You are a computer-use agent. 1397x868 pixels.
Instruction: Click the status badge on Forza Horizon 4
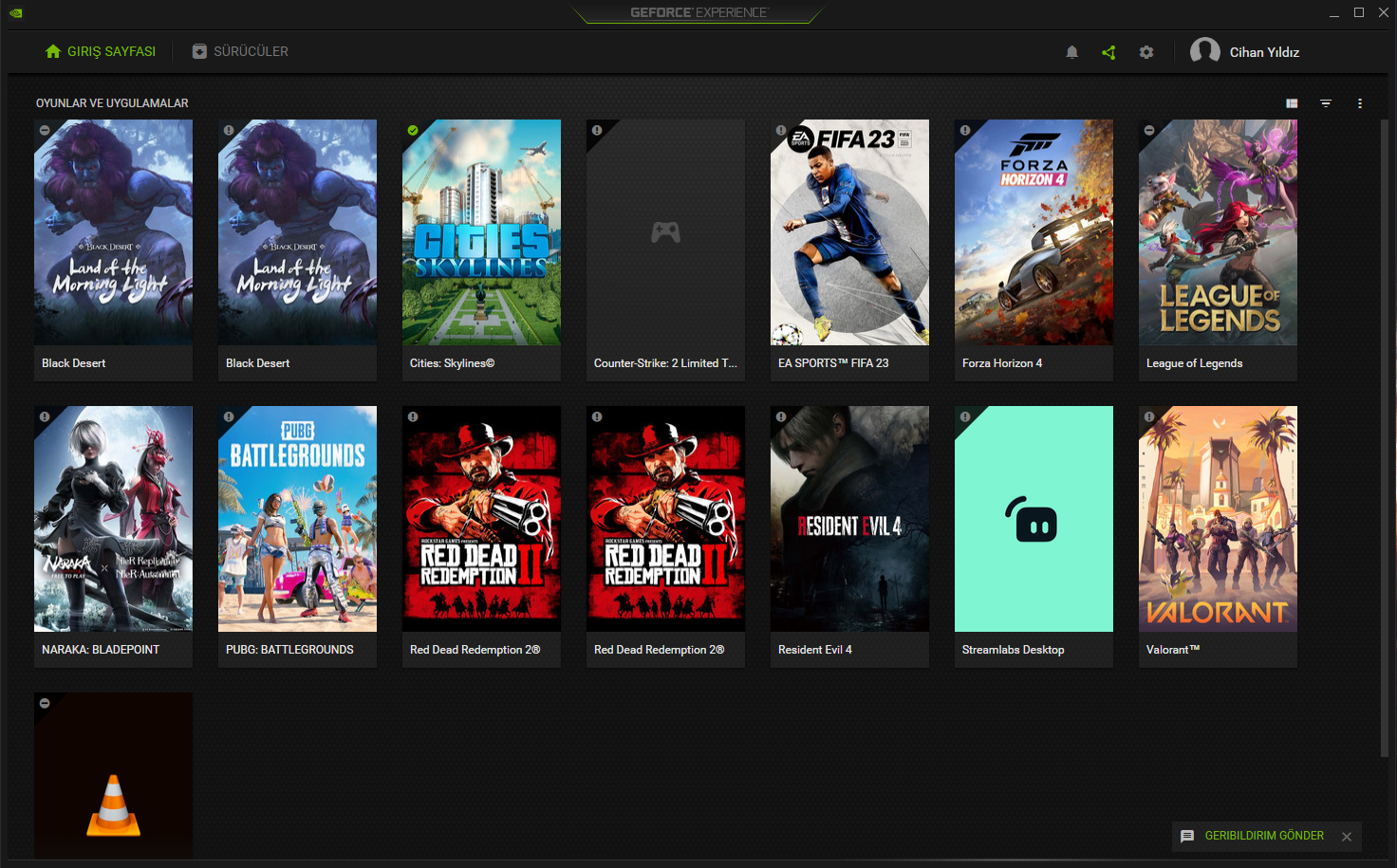pos(965,130)
